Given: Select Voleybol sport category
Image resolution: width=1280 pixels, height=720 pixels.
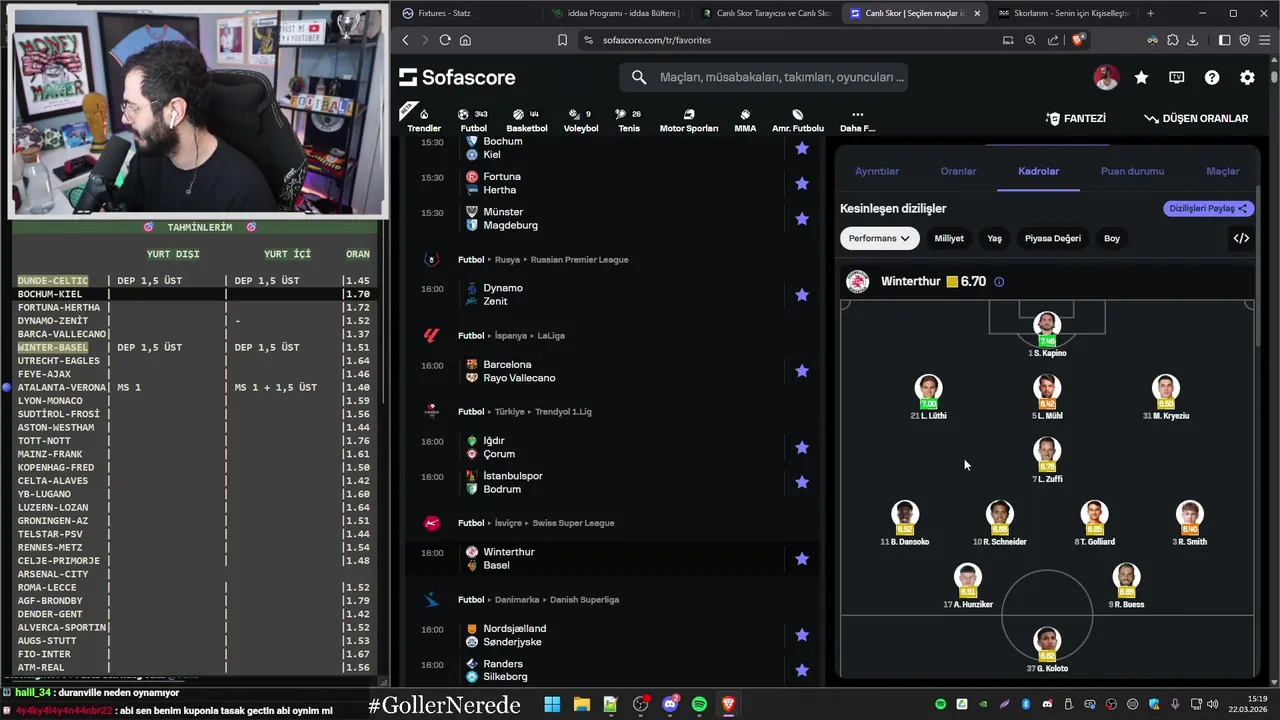Looking at the screenshot, I should point(580,121).
